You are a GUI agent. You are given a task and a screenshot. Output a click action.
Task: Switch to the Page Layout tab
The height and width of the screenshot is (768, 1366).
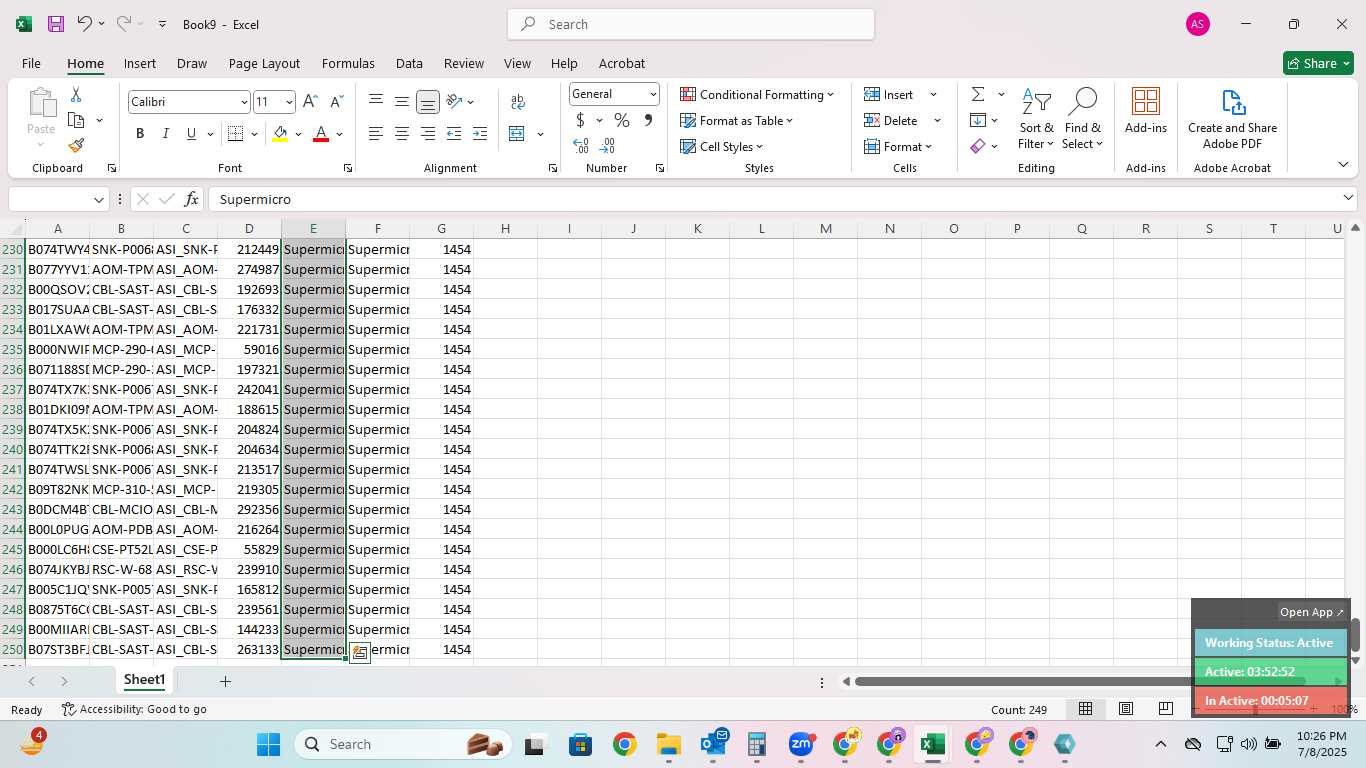[x=264, y=63]
